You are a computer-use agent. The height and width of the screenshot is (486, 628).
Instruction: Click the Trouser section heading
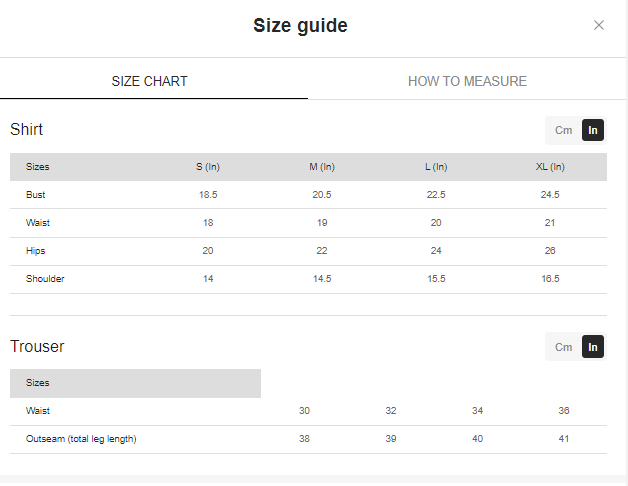coord(37,347)
